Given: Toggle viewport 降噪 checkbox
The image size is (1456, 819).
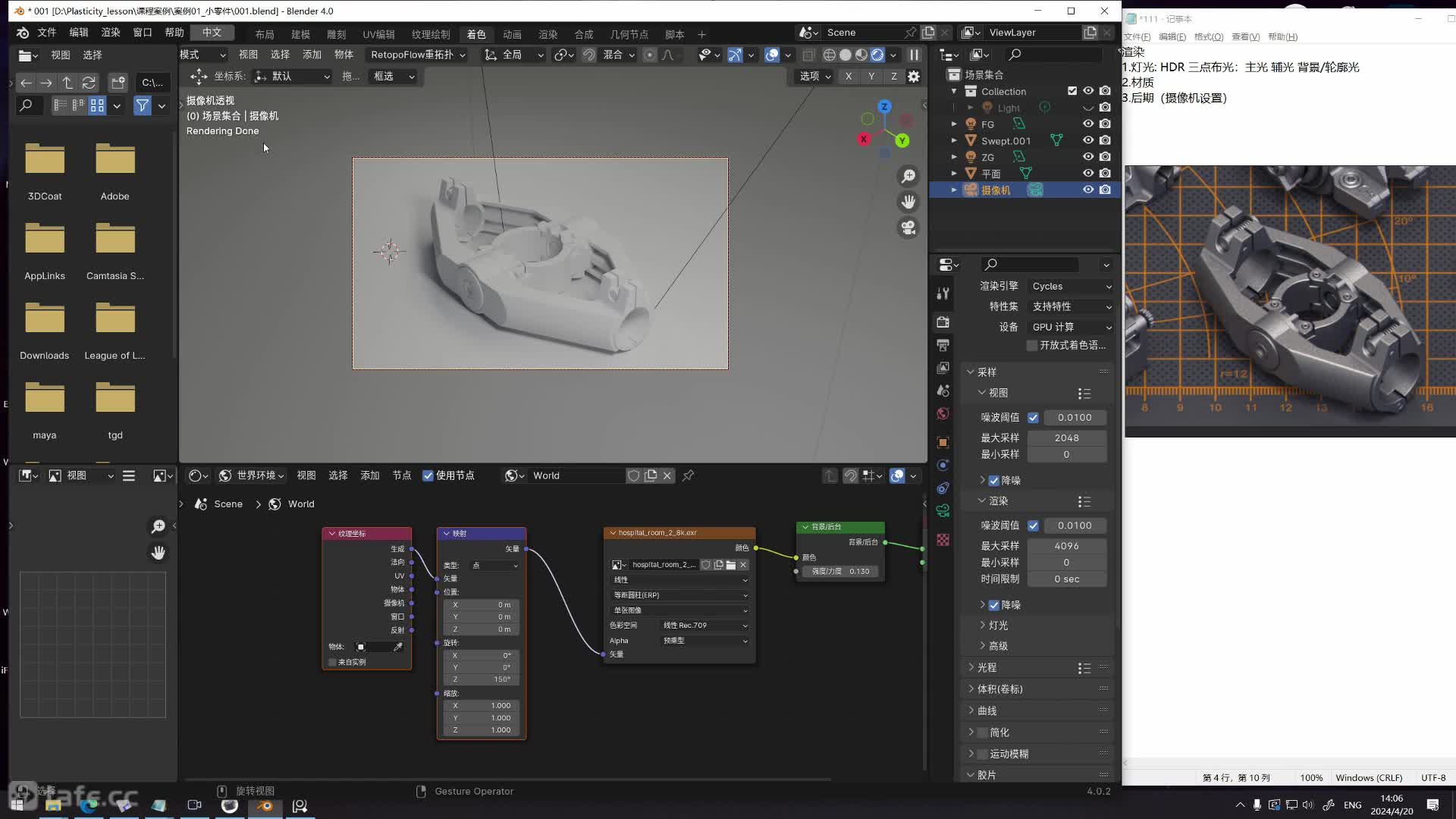Looking at the screenshot, I should point(994,481).
